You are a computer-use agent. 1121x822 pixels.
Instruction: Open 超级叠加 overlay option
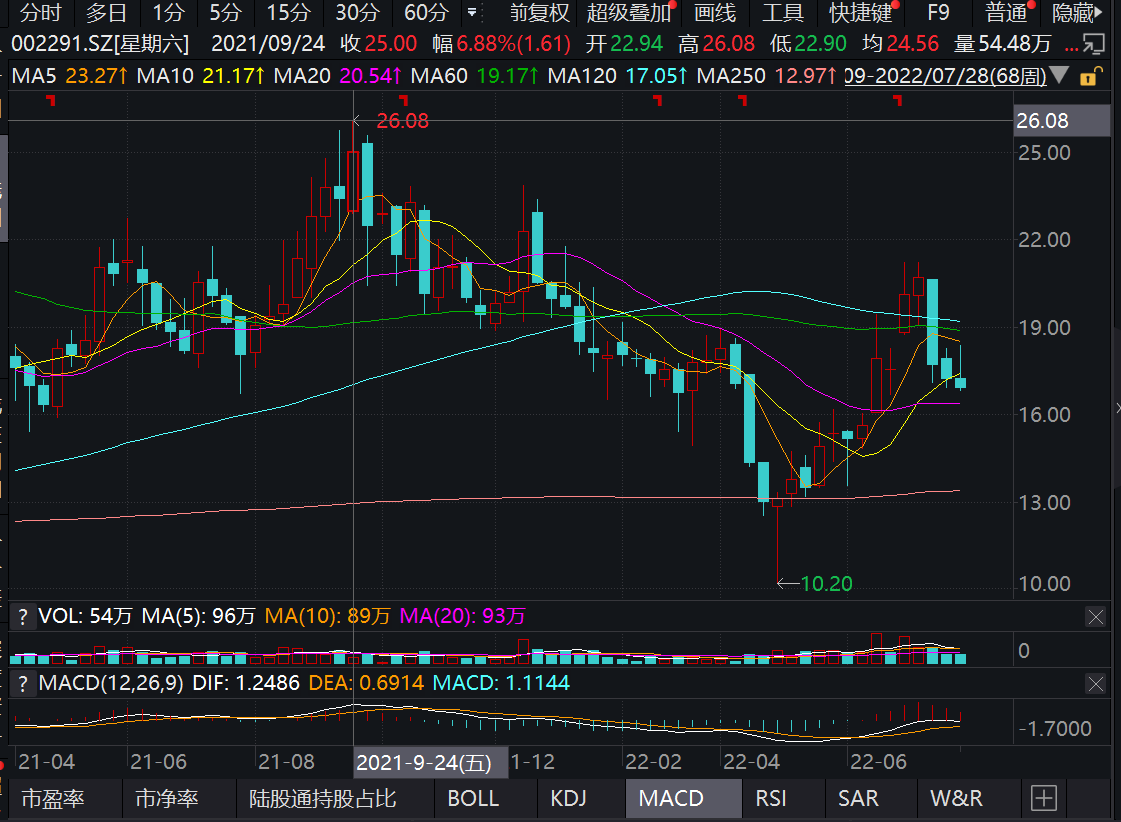[628, 12]
